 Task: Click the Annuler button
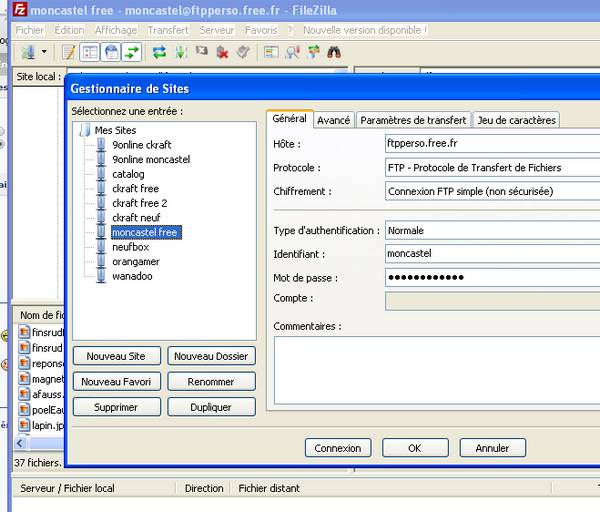tap(492, 448)
